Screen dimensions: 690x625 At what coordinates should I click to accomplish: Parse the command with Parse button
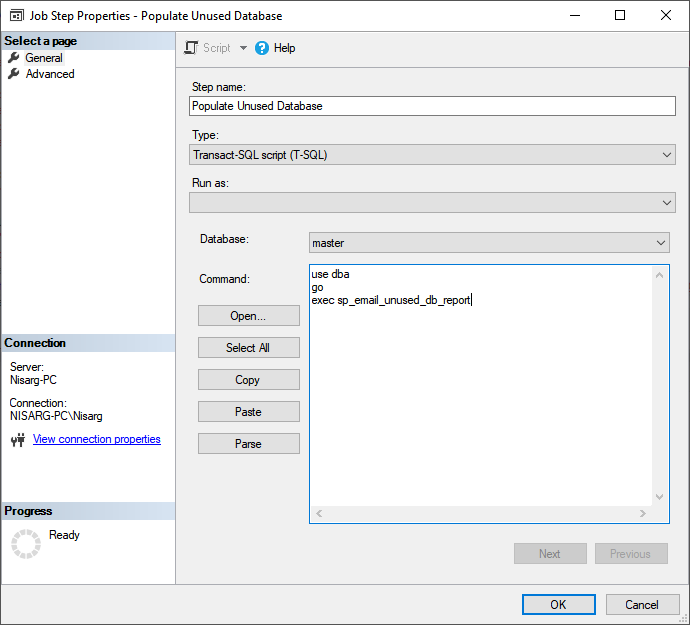(248, 444)
